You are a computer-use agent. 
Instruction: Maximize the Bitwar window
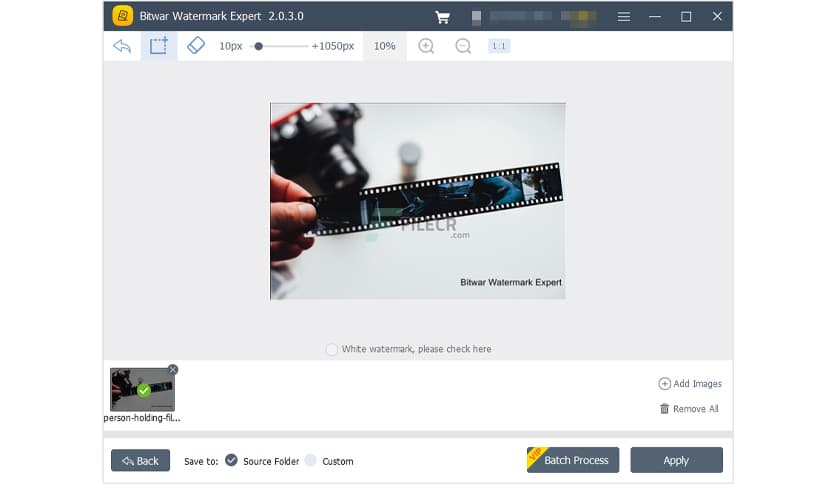[x=686, y=17]
